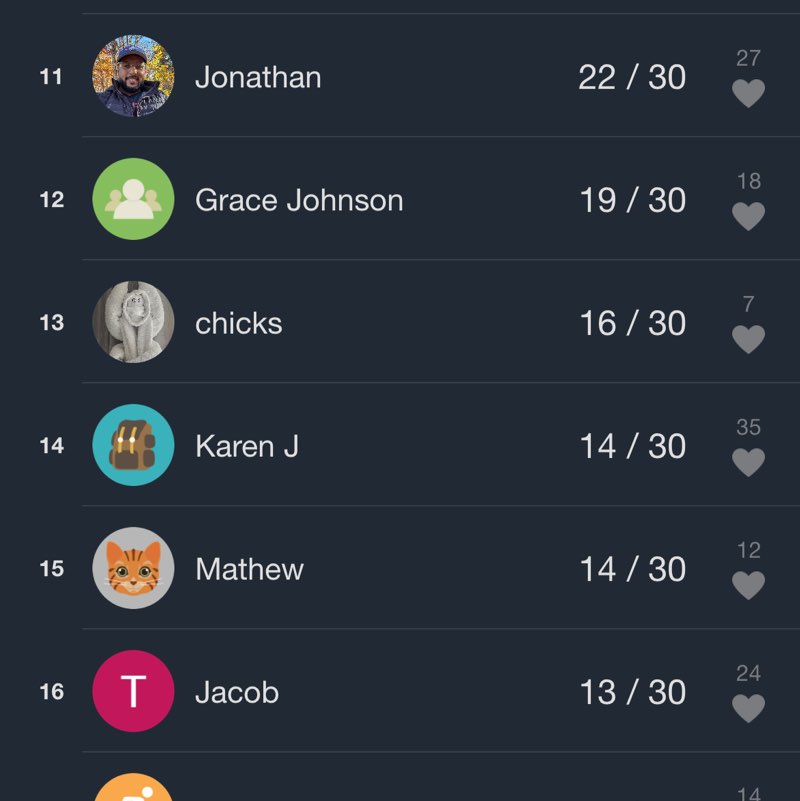Heart the chicks leaderboard entry
800x801 pixels.
[x=748, y=339]
